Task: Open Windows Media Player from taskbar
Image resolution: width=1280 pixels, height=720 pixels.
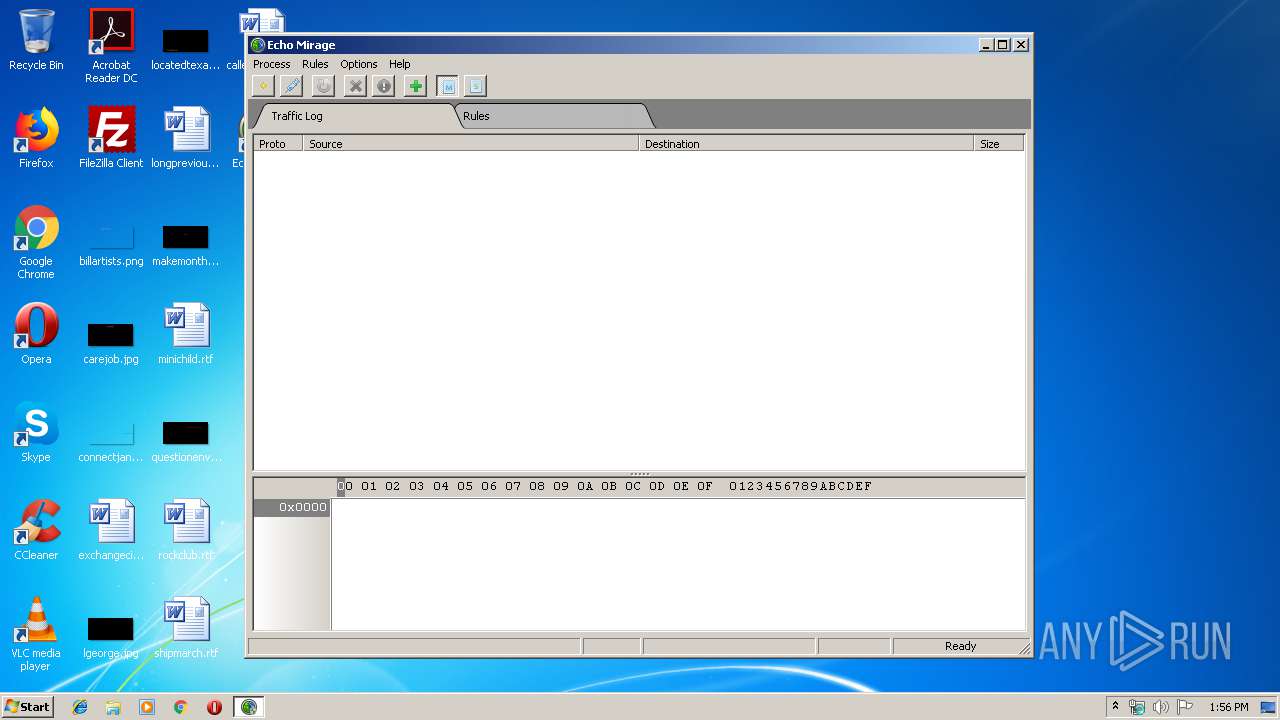Action: click(x=147, y=707)
